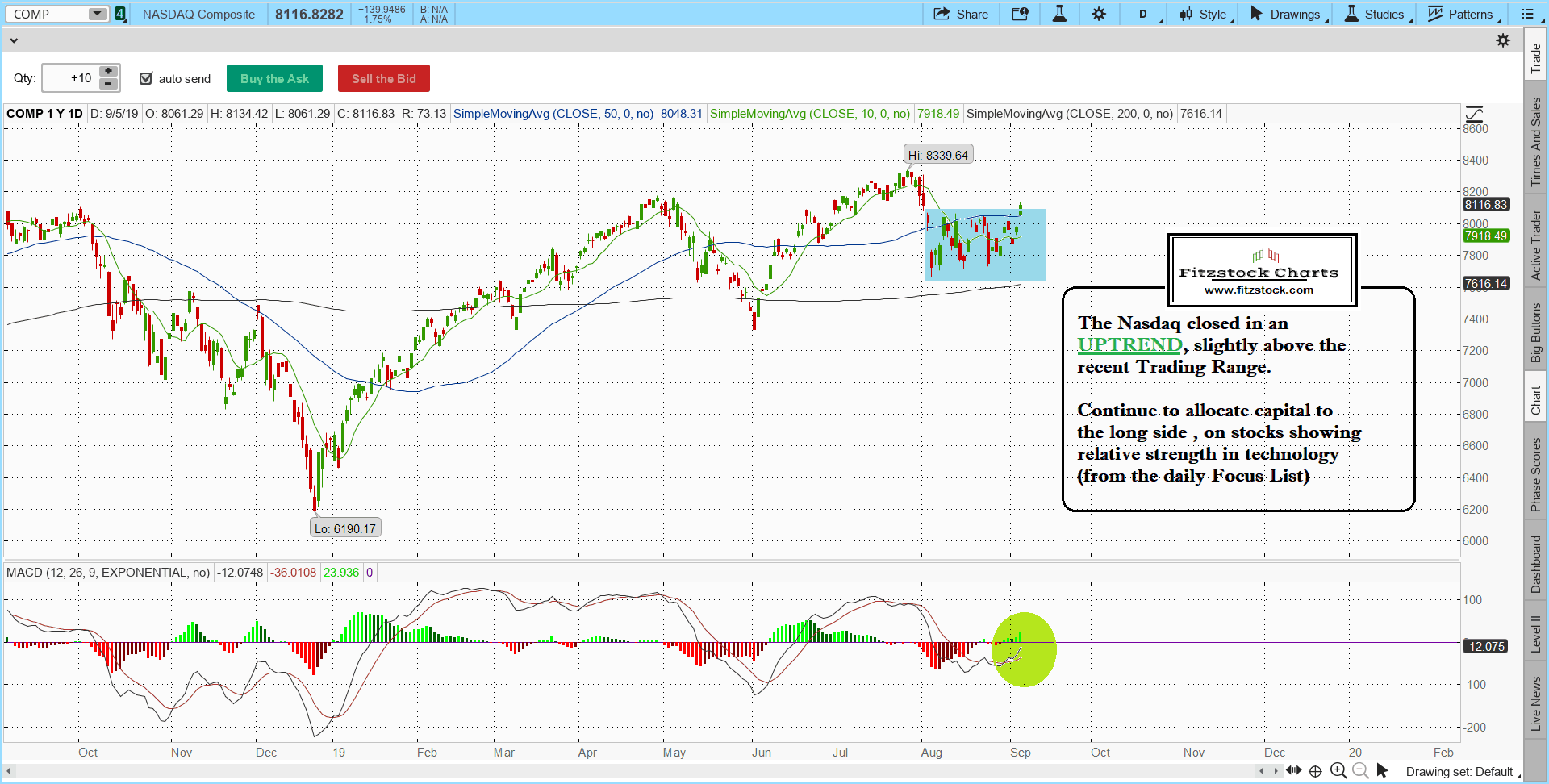The width and height of the screenshot is (1549, 784).
Task: Collapse the trade bar with the chevron
Action: pos(14,40)
